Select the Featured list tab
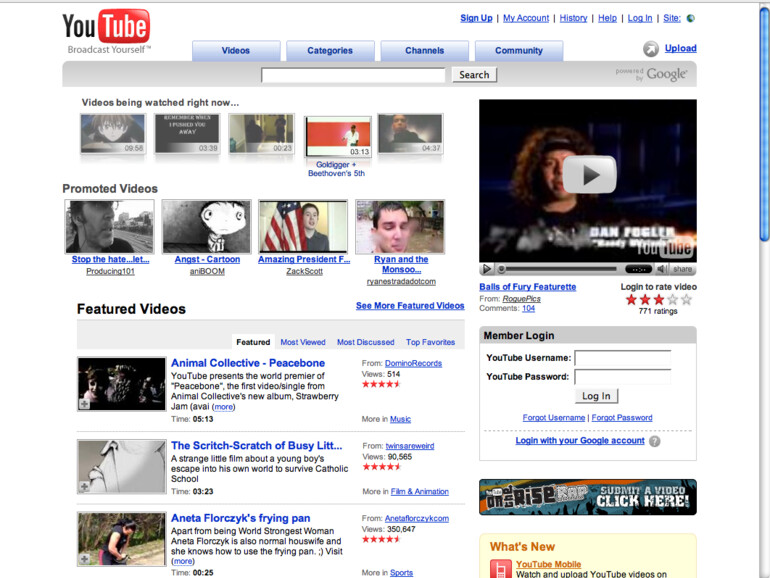 [253, 342]
